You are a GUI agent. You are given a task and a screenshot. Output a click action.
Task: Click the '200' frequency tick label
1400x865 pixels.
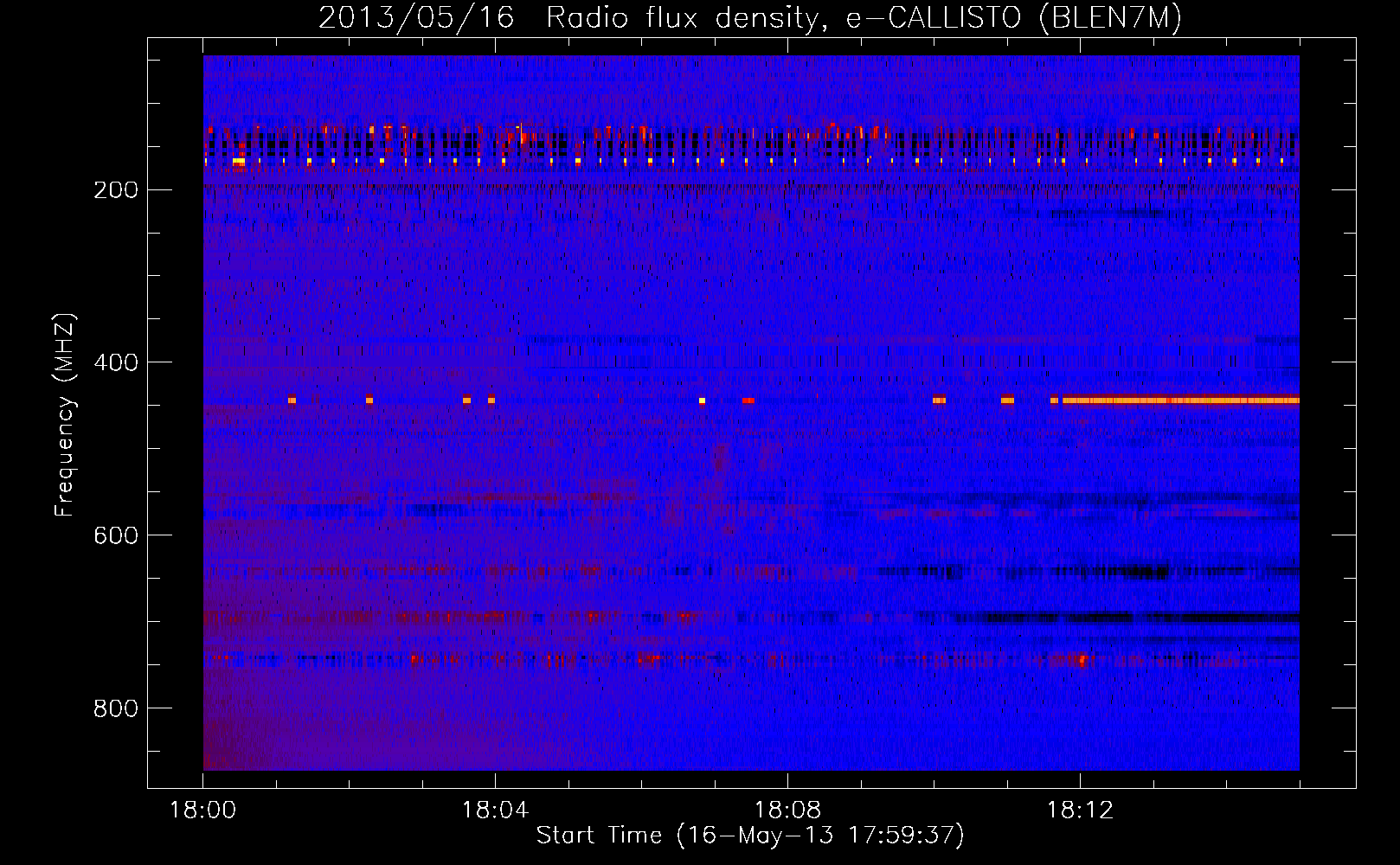115,190
